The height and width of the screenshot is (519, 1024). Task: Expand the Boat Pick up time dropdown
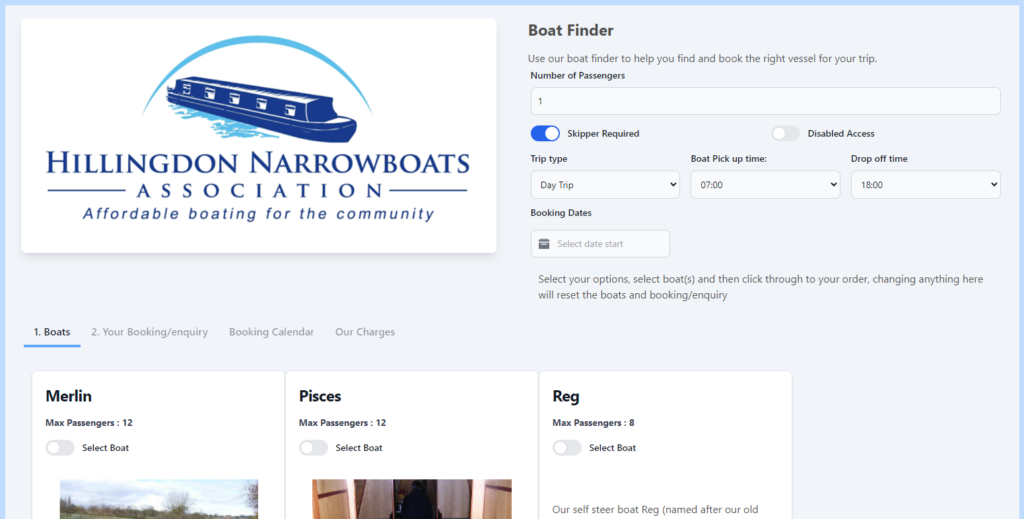[765, 185]
